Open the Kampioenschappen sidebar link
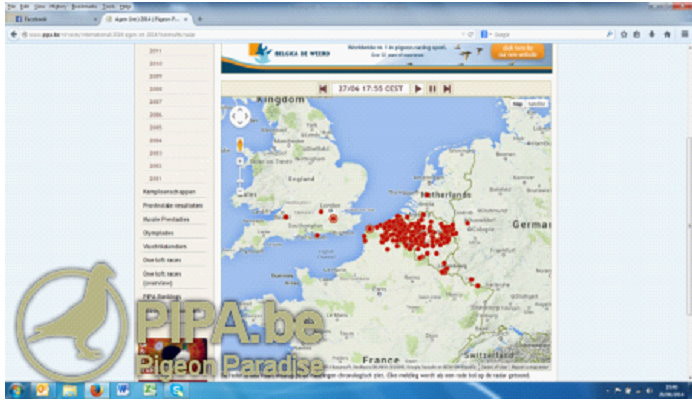Screen dimensions: 692x401 tap(166, 190)
